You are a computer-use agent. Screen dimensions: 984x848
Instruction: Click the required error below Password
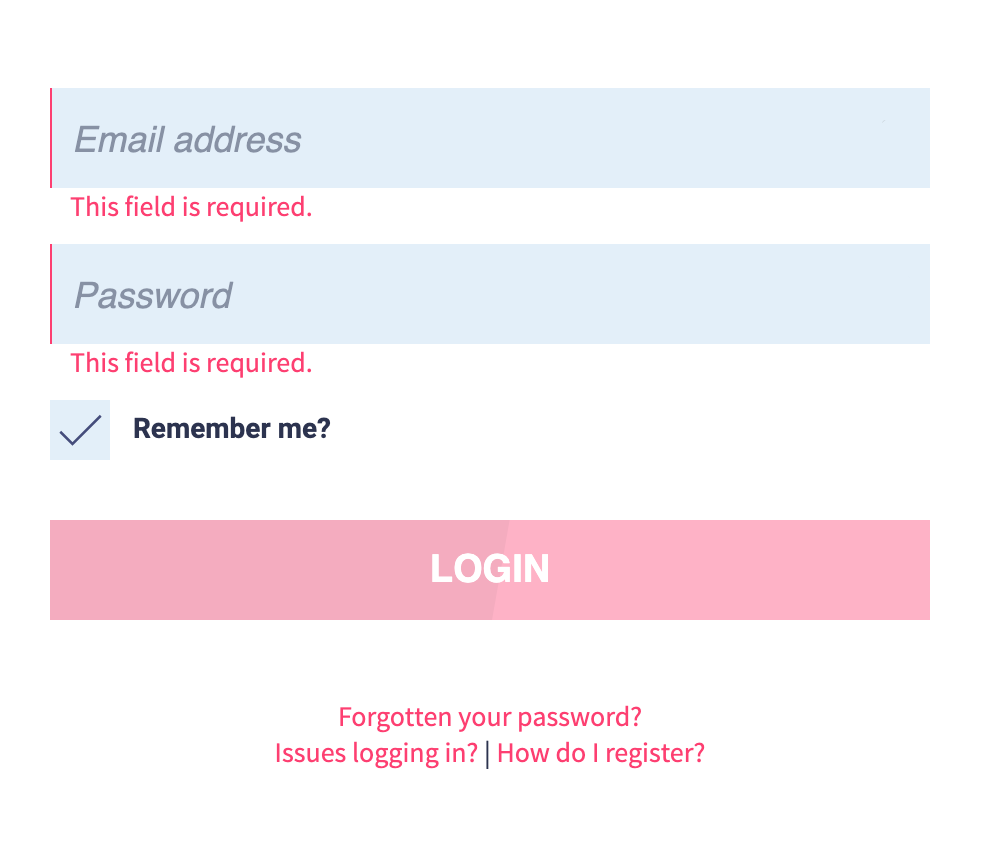191,363
